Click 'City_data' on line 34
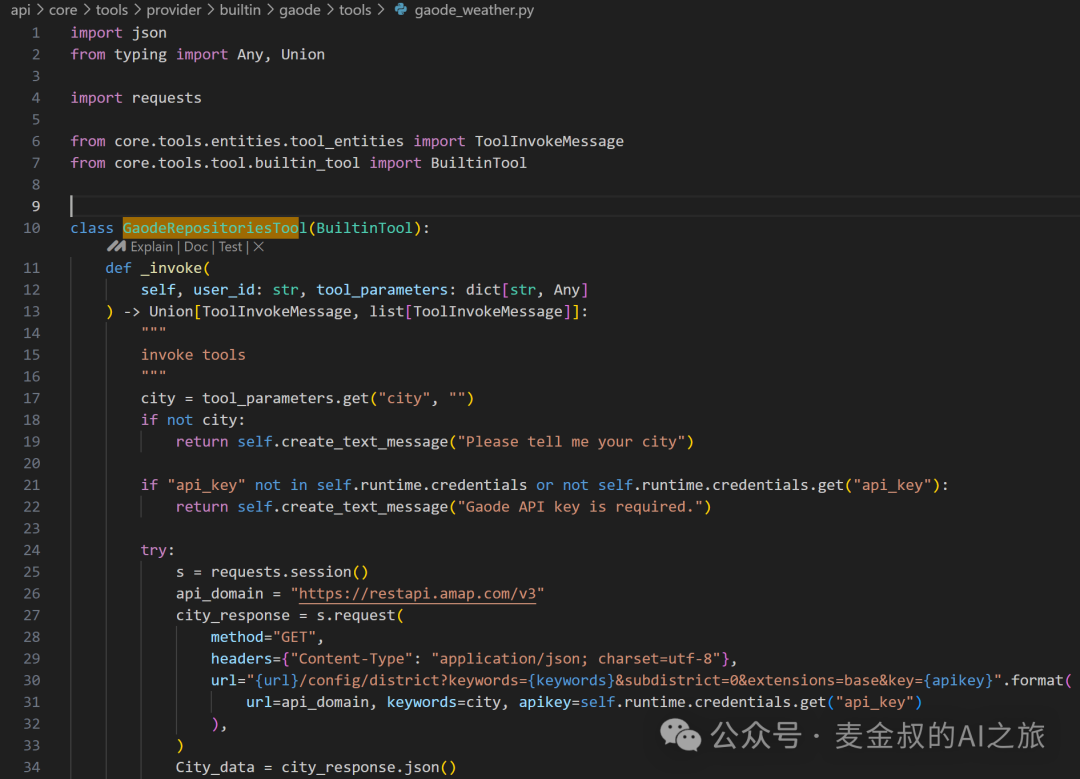The height and width of the screenshot is (779, 1080). [215, 767]
